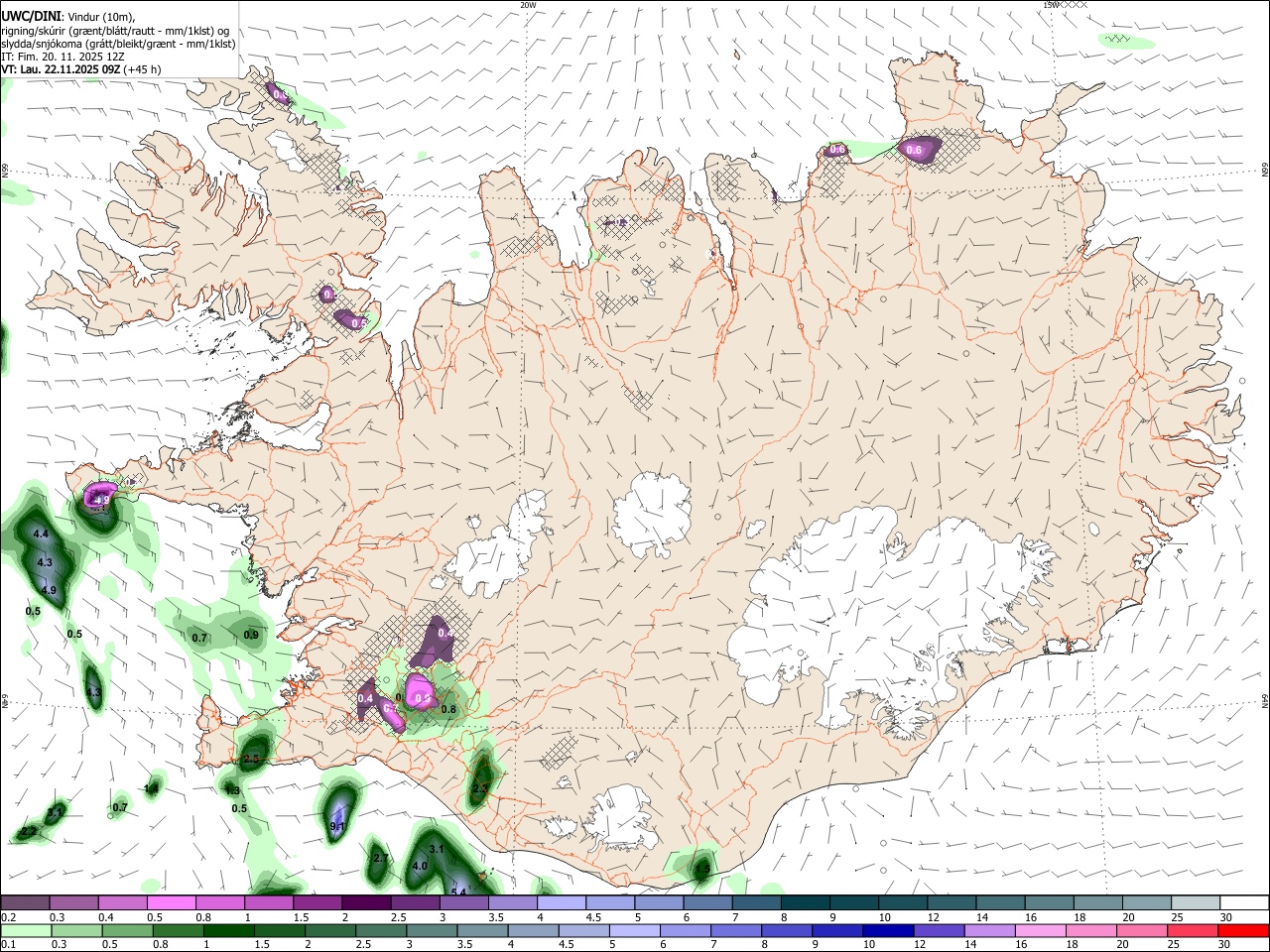
Task: Click the VT: Lau. 22.11.2025 09Z line
Action: (81, 69)
